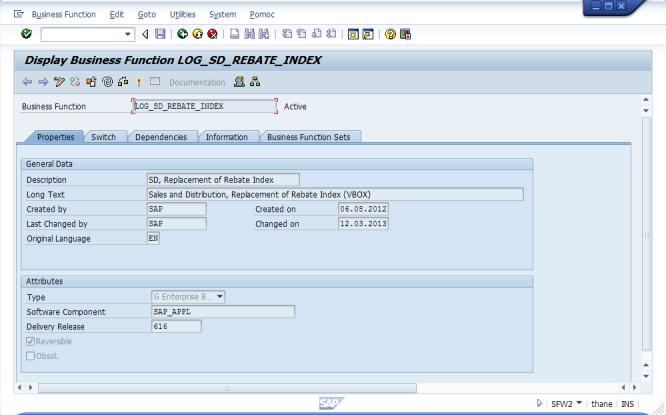Image resolution: width=666 pixels, height=415 pixels.
Task: Click the Last Page icon
Action: pyautogui.click(x=331, y=34)
